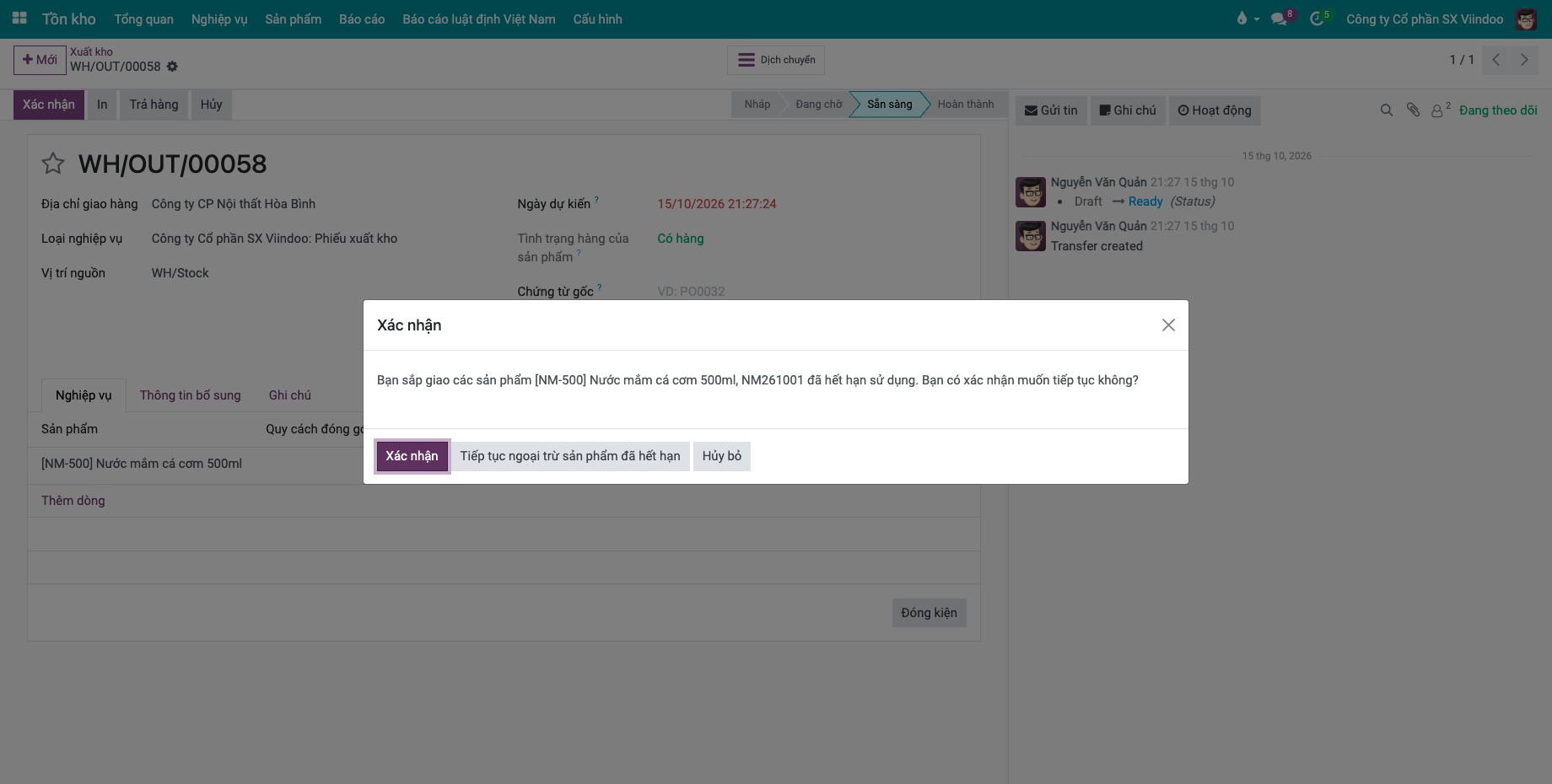Close the Xác nhận dialog with the X
Screen dimensions: 1552x784
tap(1168, 325)
